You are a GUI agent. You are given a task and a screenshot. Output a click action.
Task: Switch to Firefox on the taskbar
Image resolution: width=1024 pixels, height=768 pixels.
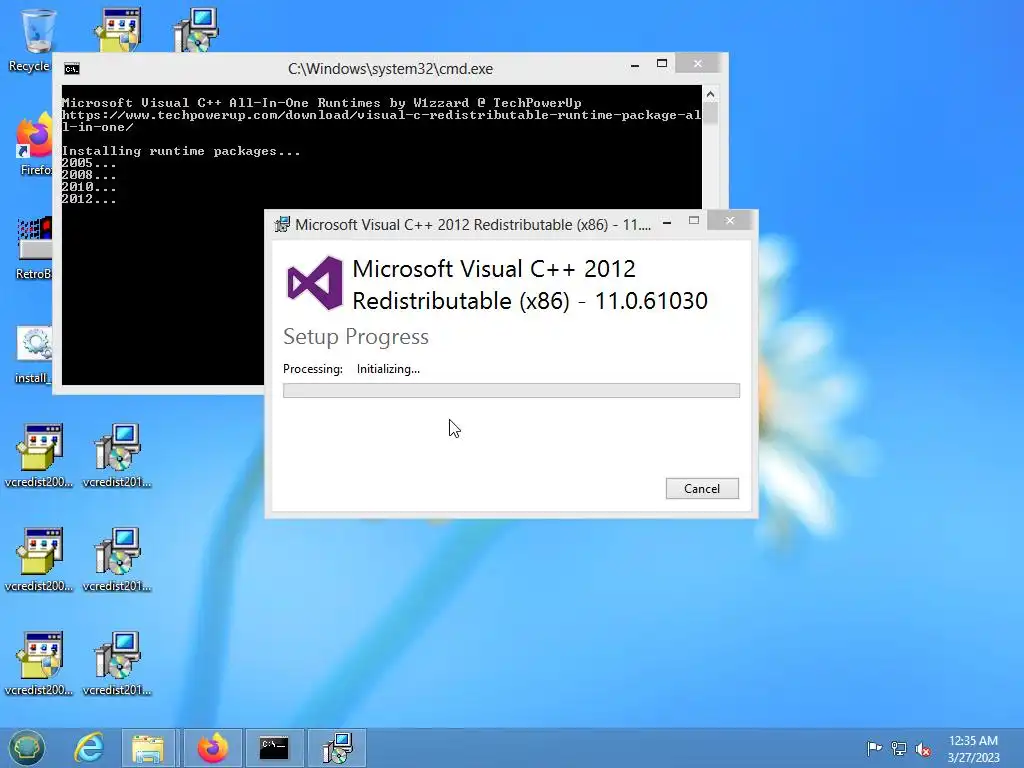[213, 748]
